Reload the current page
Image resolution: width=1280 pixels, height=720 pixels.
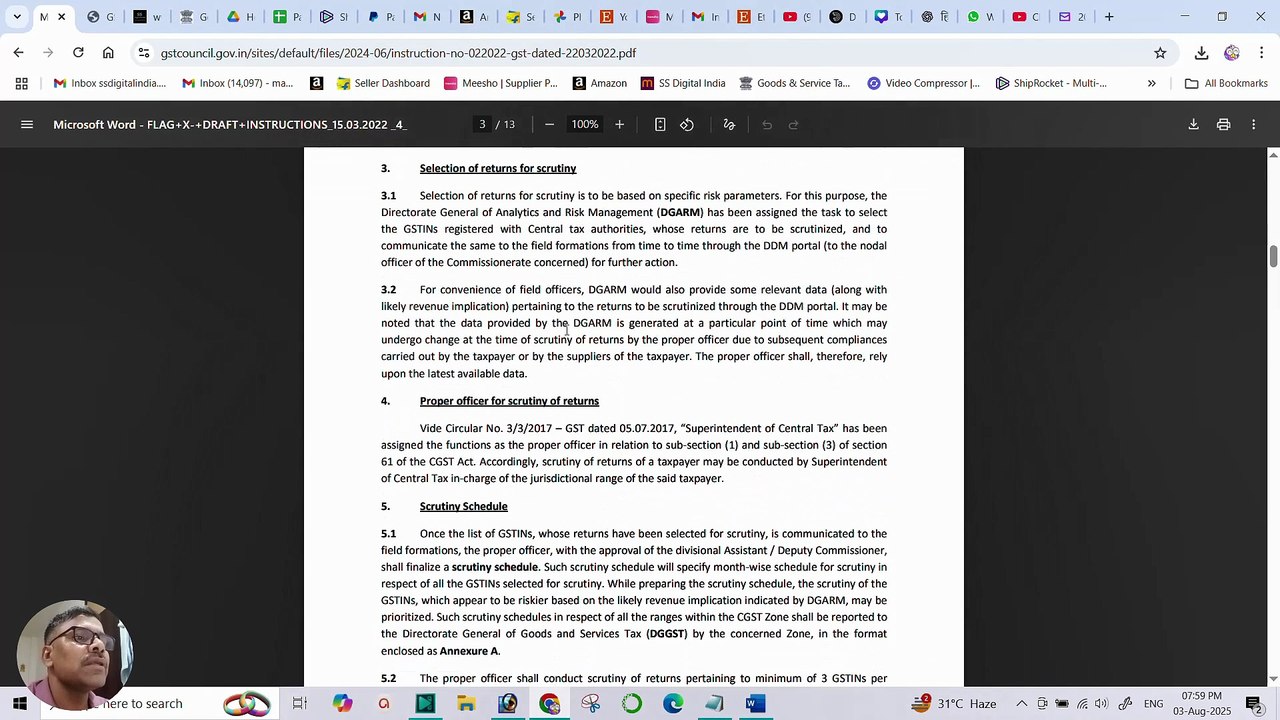click(x=78, y=53)
